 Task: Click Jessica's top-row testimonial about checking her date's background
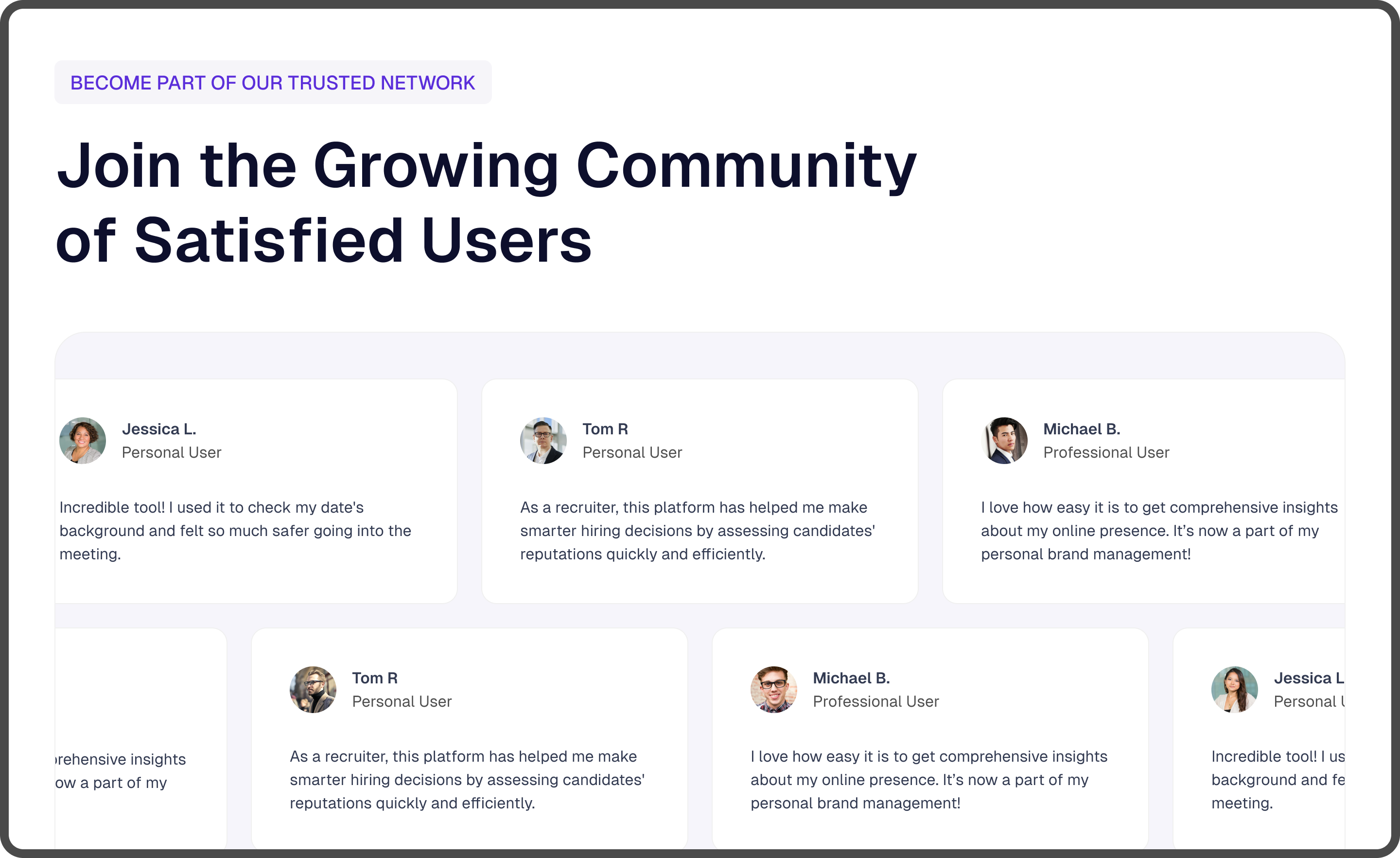235,531
